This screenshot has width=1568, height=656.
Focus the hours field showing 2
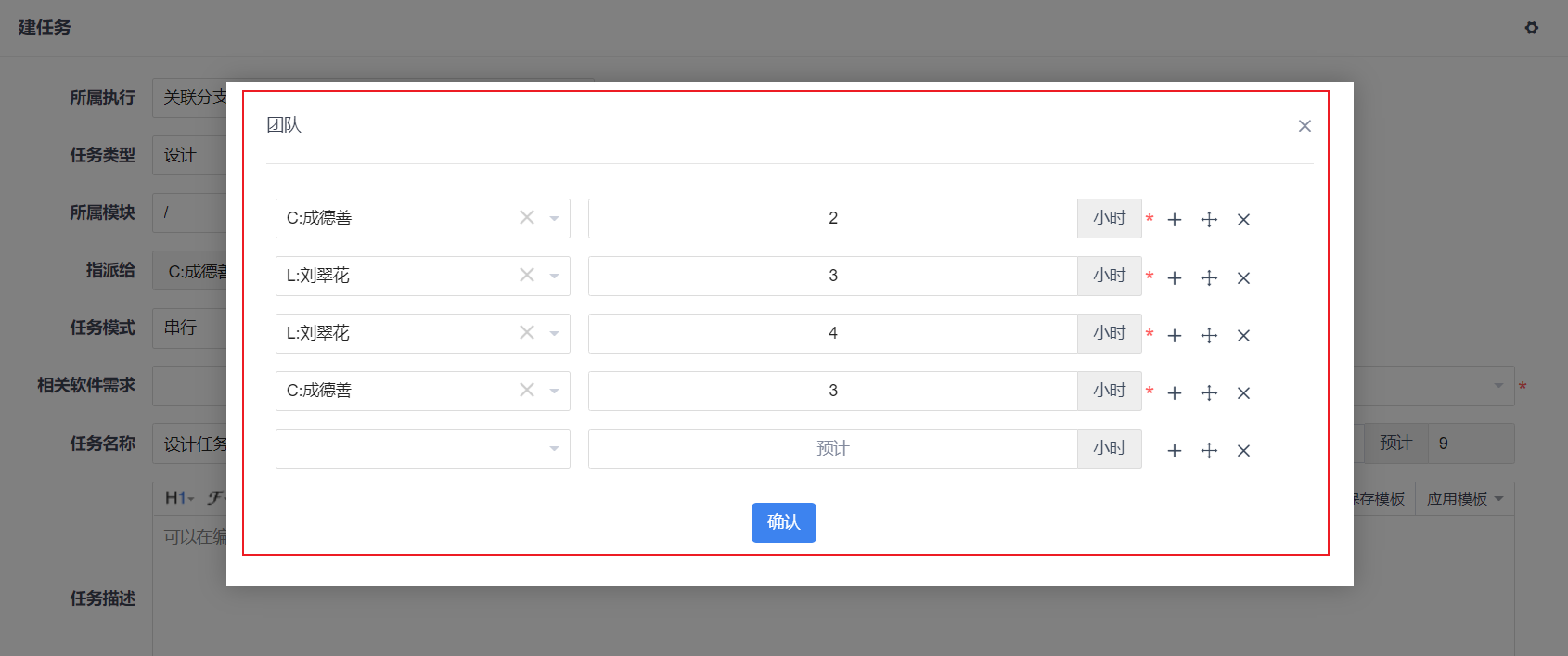pos(833,218)
